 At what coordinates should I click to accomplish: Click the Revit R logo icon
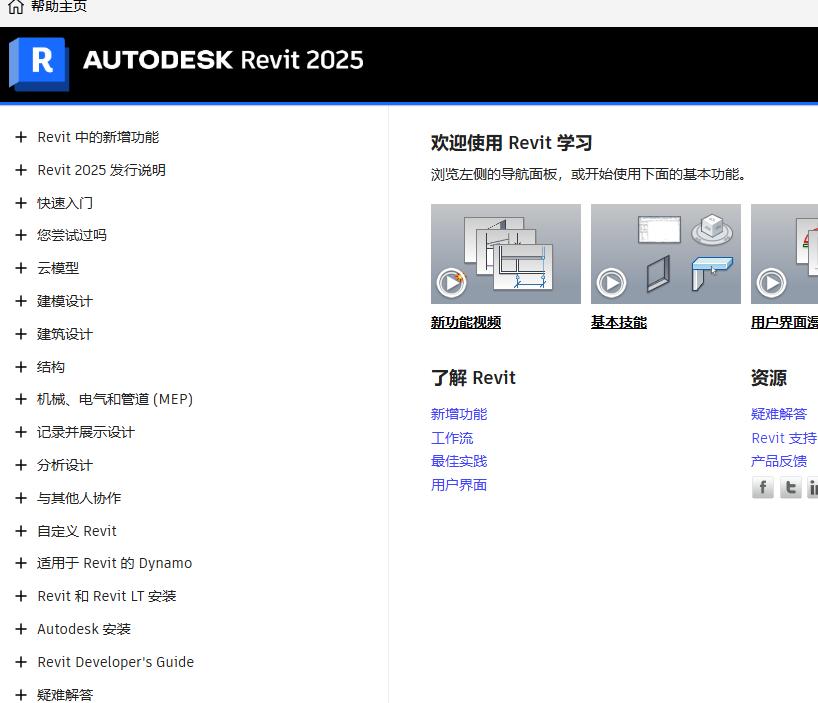coord(39,63)
